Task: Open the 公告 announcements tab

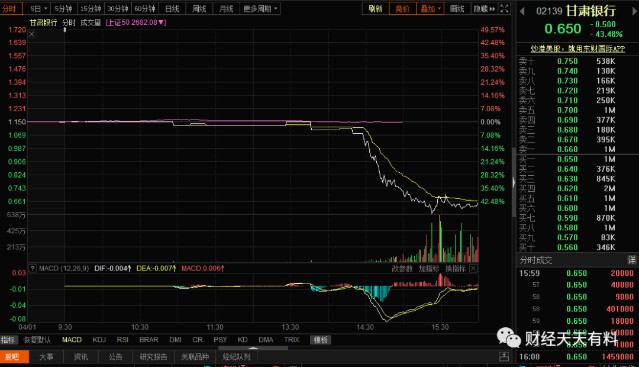Action: point(115,357)
